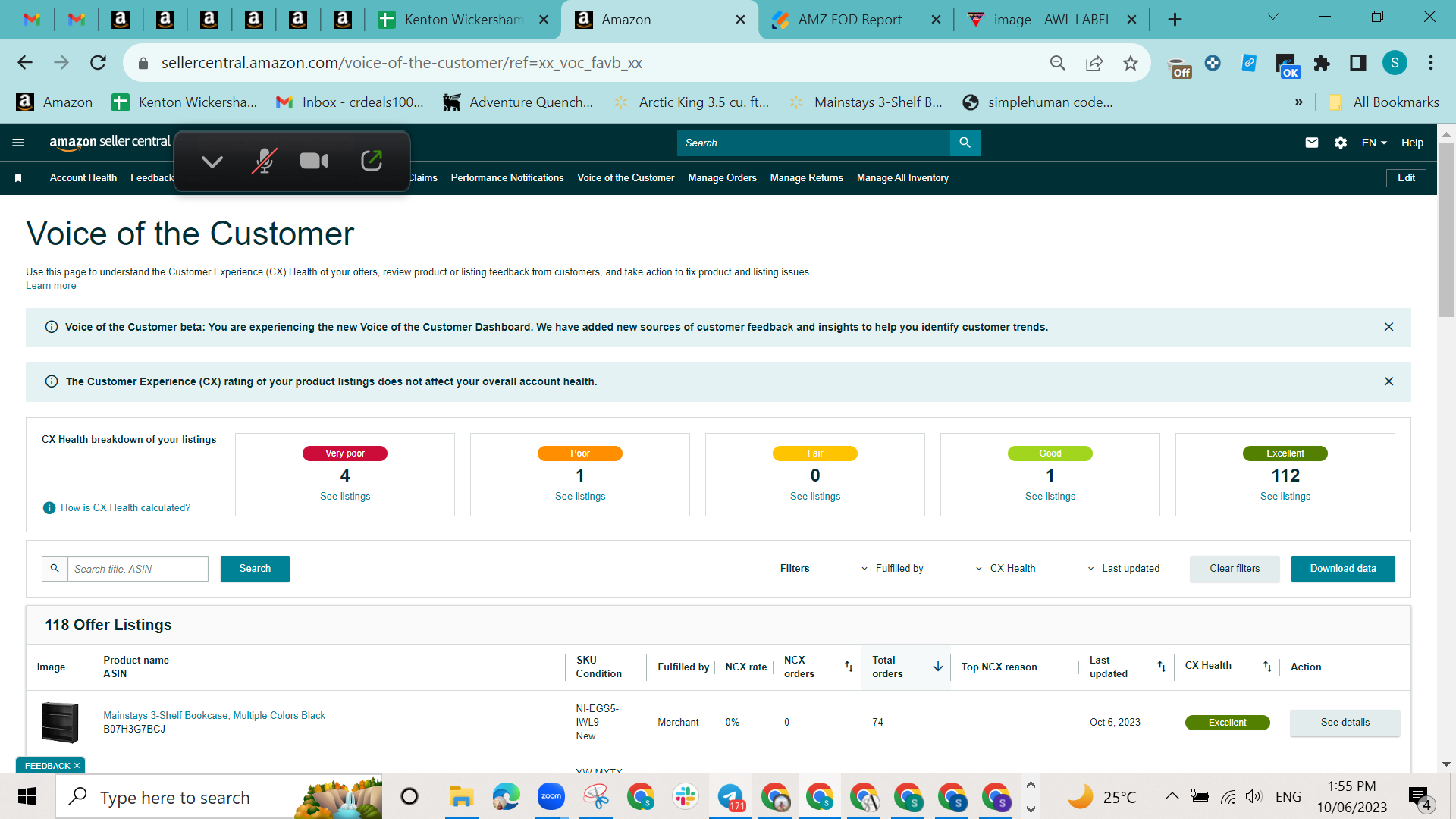Open the Windows Start menu
The height and width of the screenshot is (819, 1456).
coord(27,797)
